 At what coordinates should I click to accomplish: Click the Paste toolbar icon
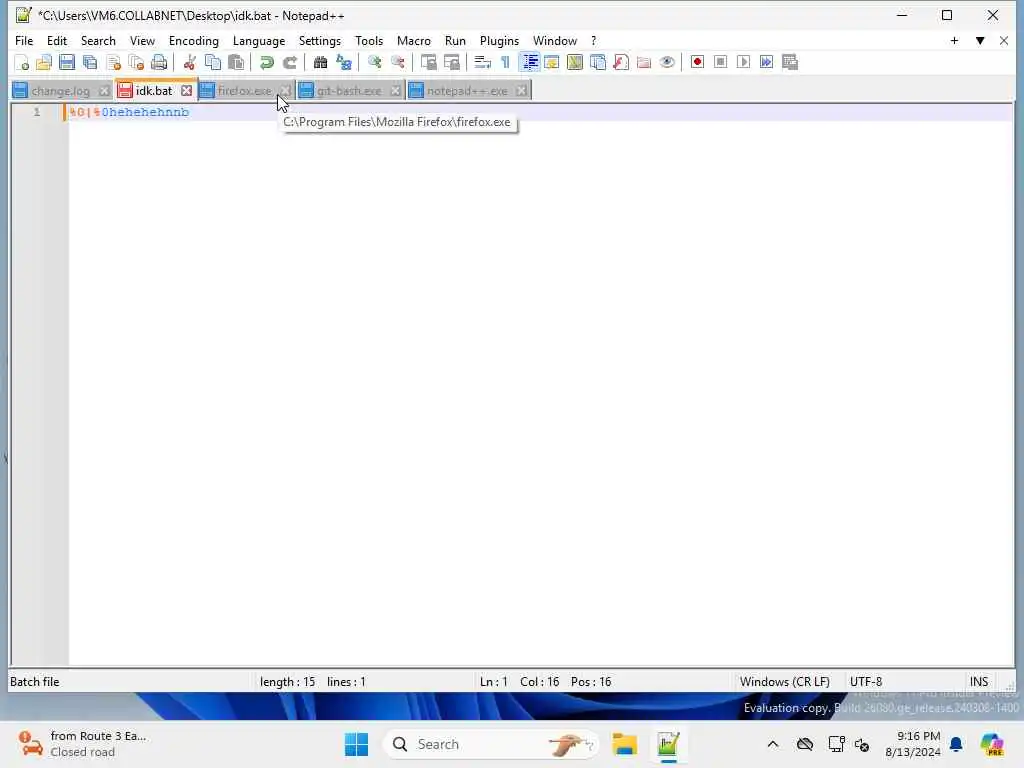[x=236, y=62]
